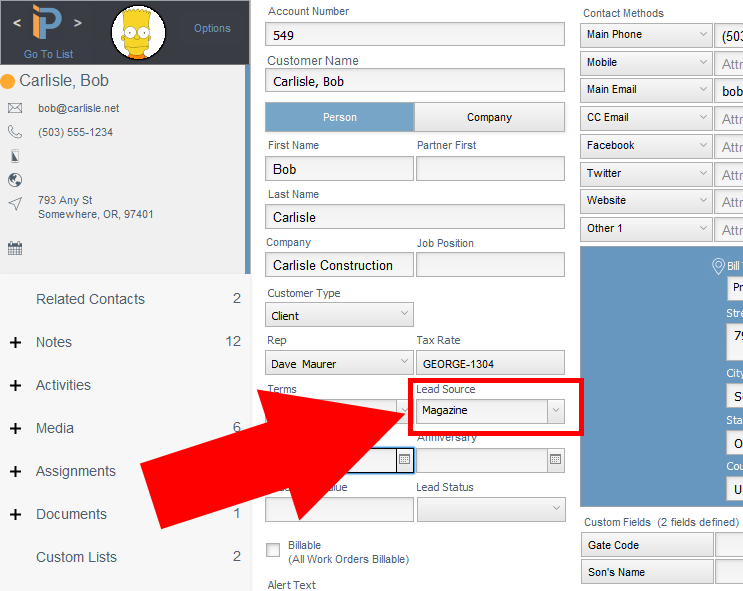Screen dimensions: 743x591
Task: Open the Main Email contact method dropdown
Action: [x=646, y=90]
